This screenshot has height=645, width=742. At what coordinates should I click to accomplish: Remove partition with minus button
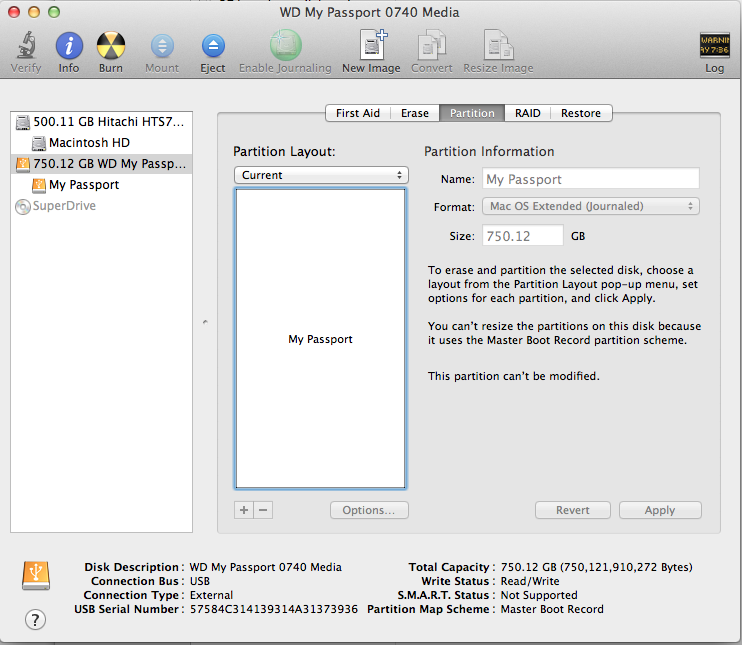coord(264,510)
